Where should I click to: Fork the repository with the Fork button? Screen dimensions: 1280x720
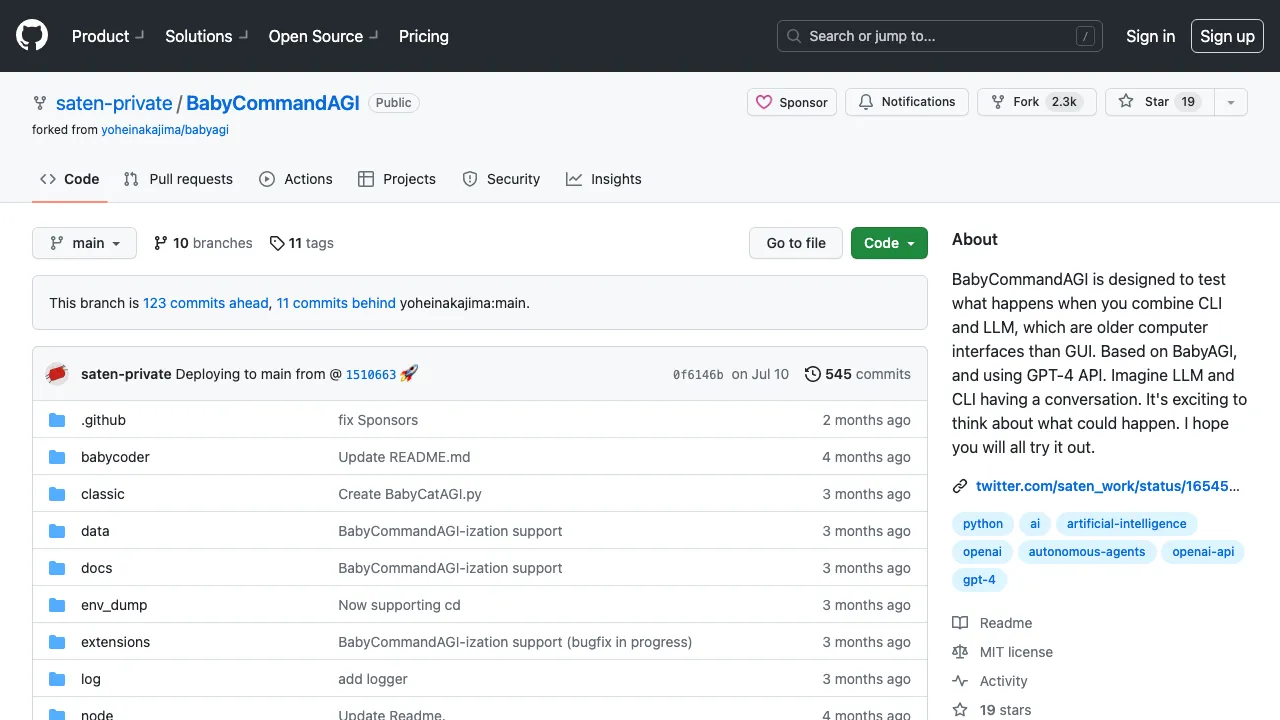pyautogui.click(x=1036, y=102)
